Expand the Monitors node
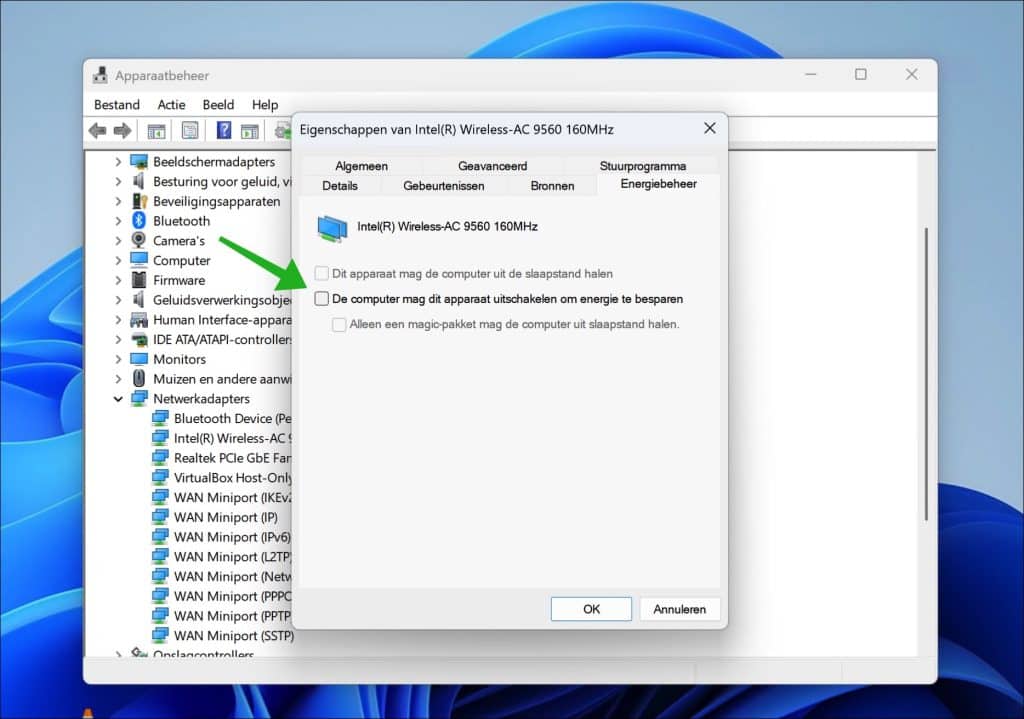The height and width of the screenshot is (719, 1024). (118, 359)
